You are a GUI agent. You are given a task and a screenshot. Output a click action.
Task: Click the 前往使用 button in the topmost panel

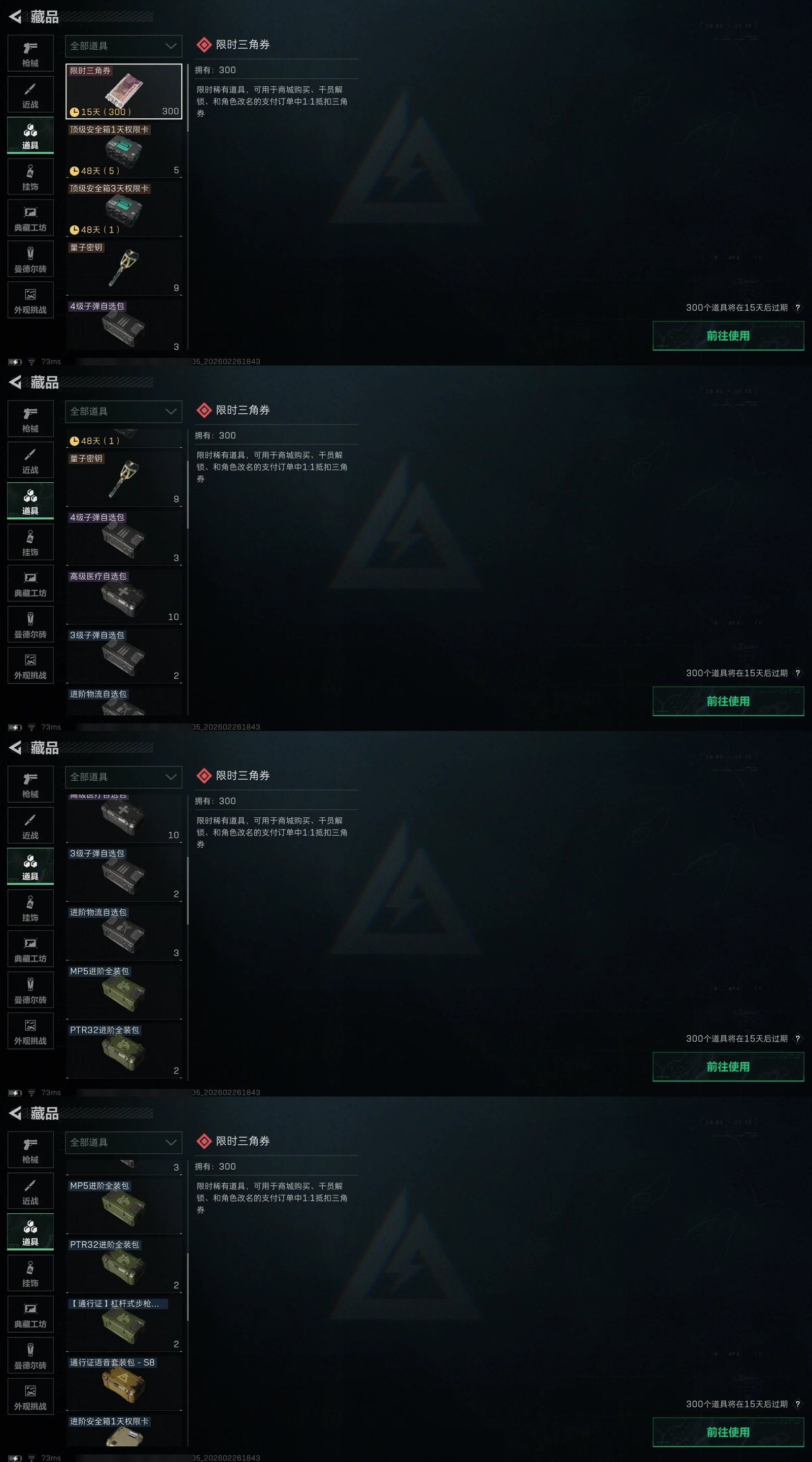(728, 336)
